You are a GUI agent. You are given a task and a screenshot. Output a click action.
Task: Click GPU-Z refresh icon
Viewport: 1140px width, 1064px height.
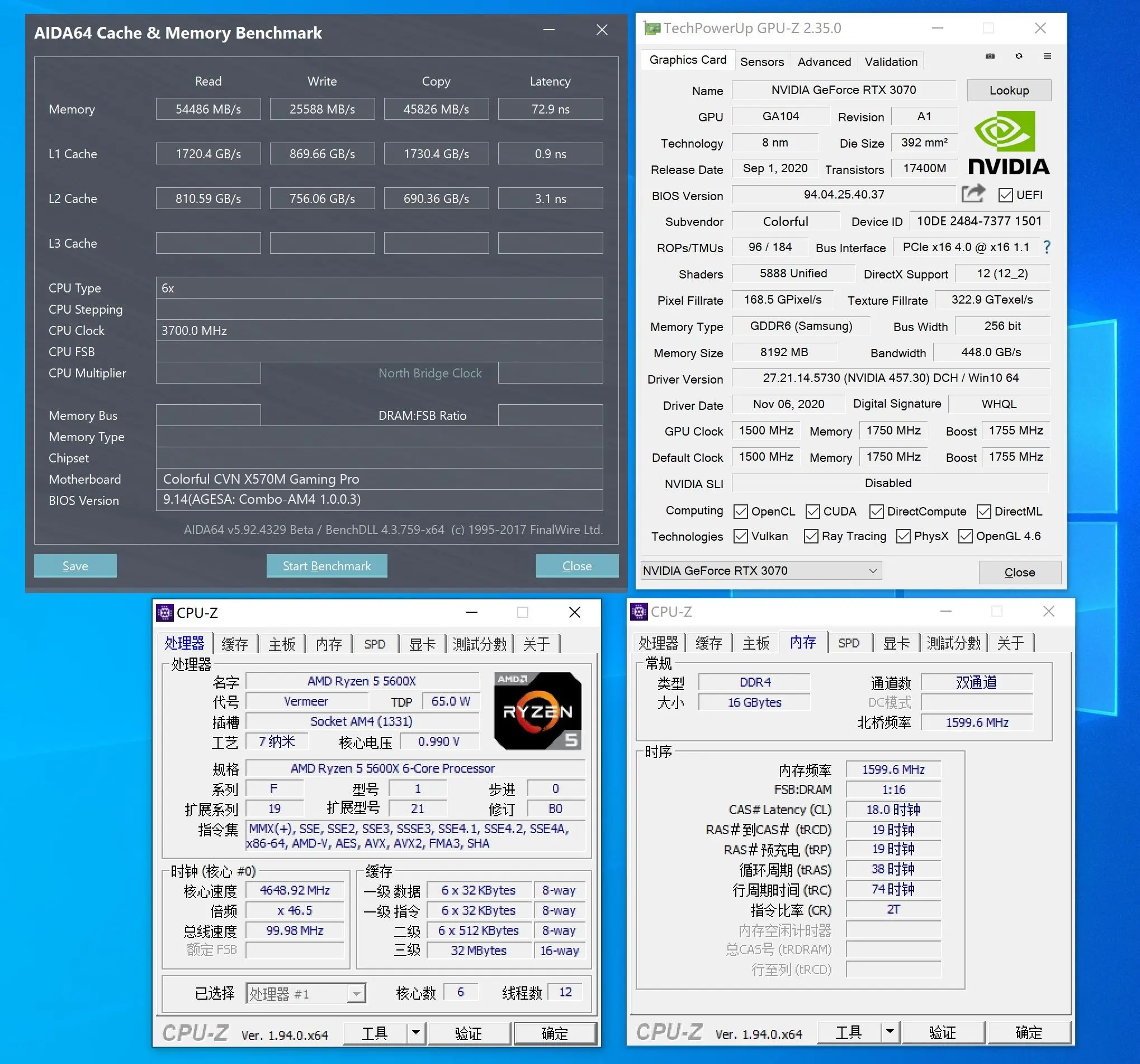(x=1019, y=56)
